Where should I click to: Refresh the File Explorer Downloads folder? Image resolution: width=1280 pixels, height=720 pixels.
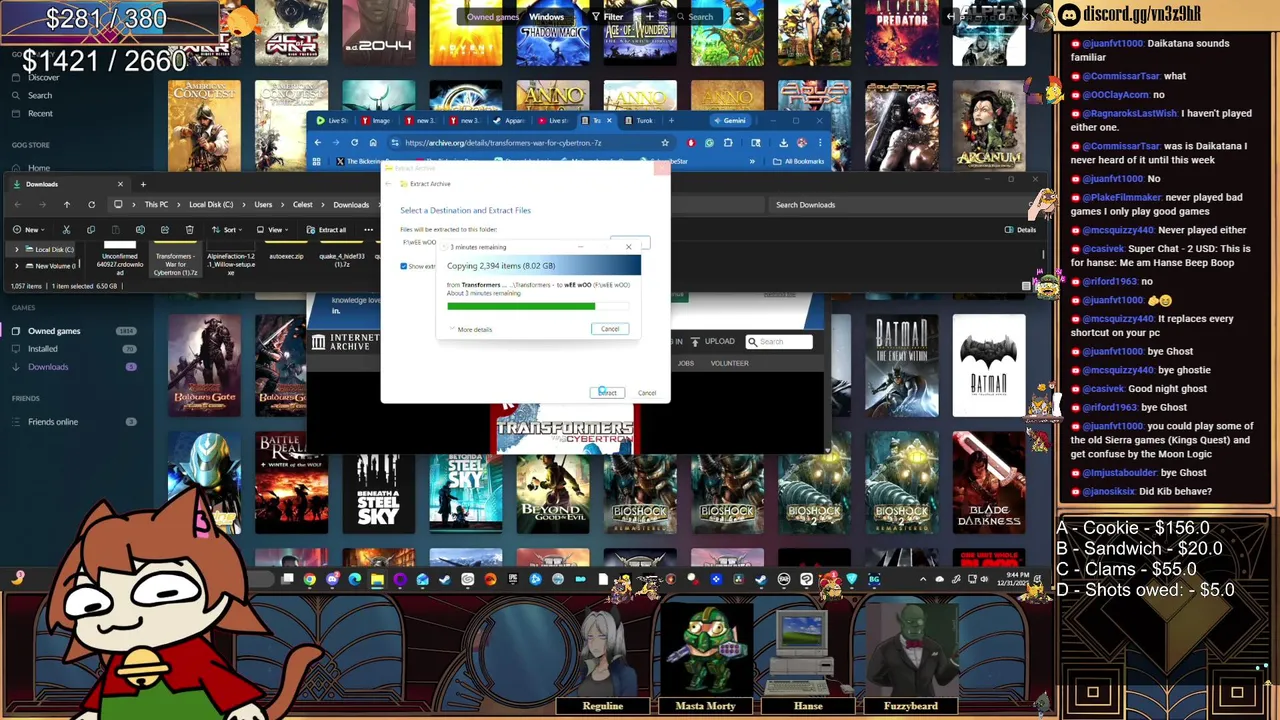(91, 205)
